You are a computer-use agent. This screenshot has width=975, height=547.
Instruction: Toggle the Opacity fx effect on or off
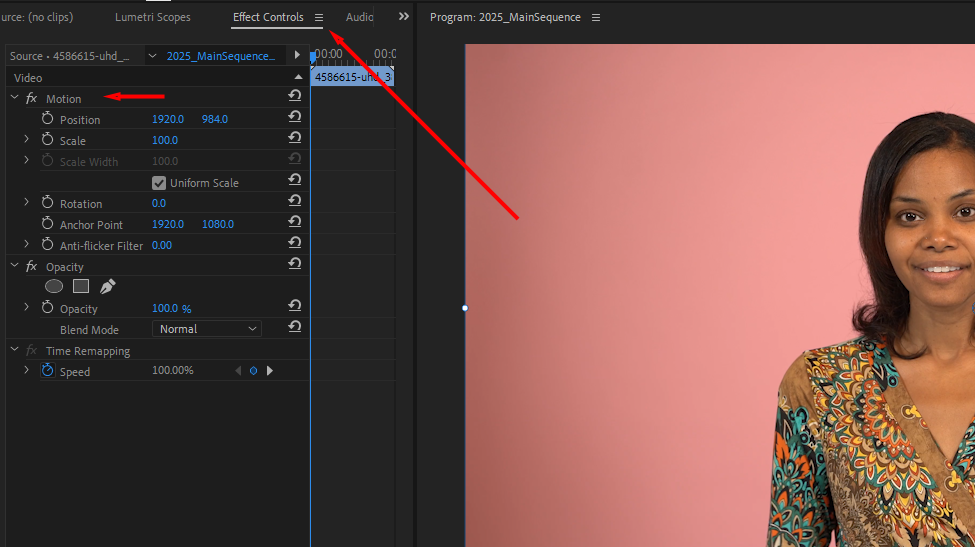31,267
